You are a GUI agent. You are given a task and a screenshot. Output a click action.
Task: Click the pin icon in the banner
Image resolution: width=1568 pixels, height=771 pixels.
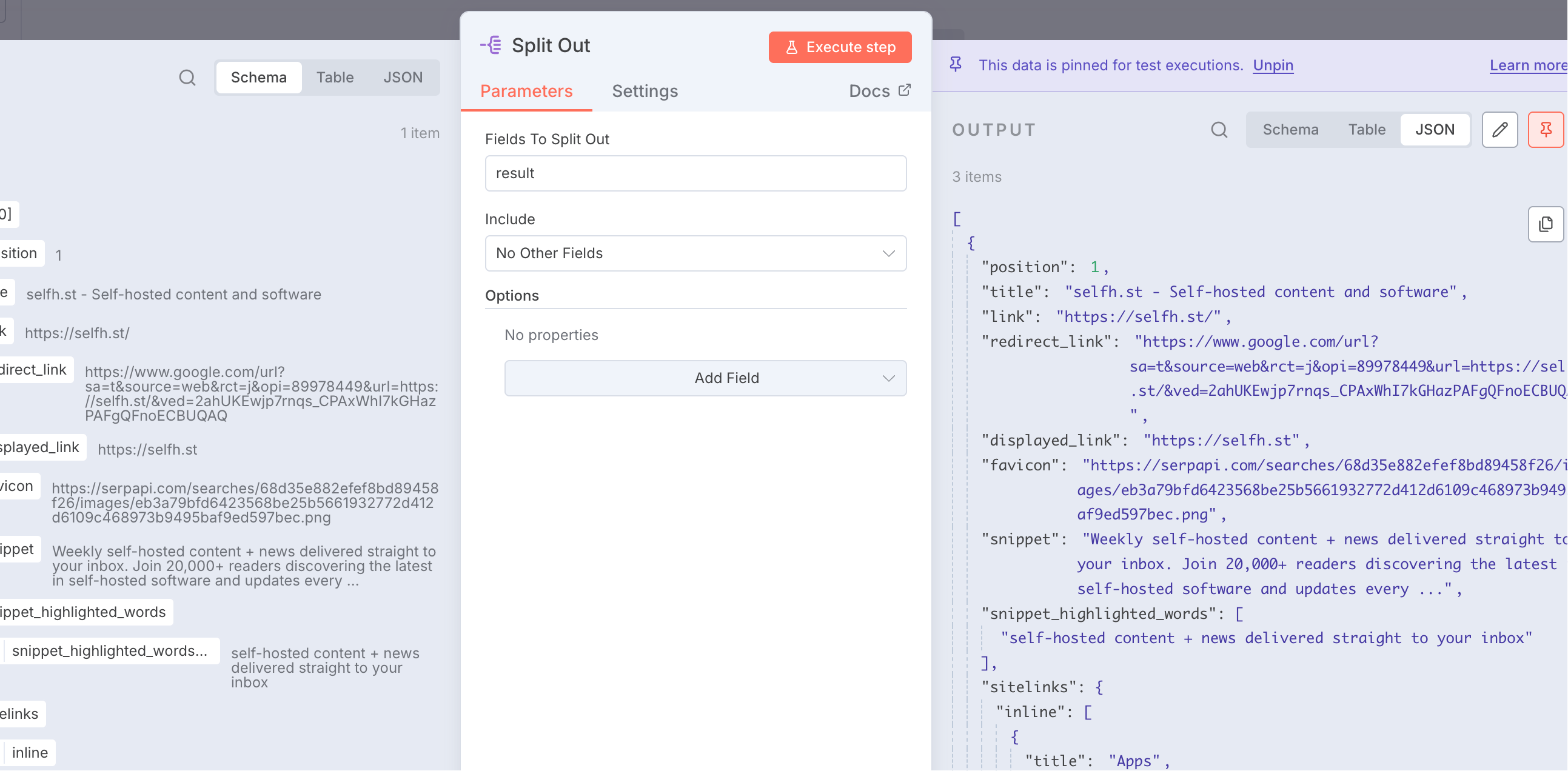pyautogui.click(x=956, y=65)
